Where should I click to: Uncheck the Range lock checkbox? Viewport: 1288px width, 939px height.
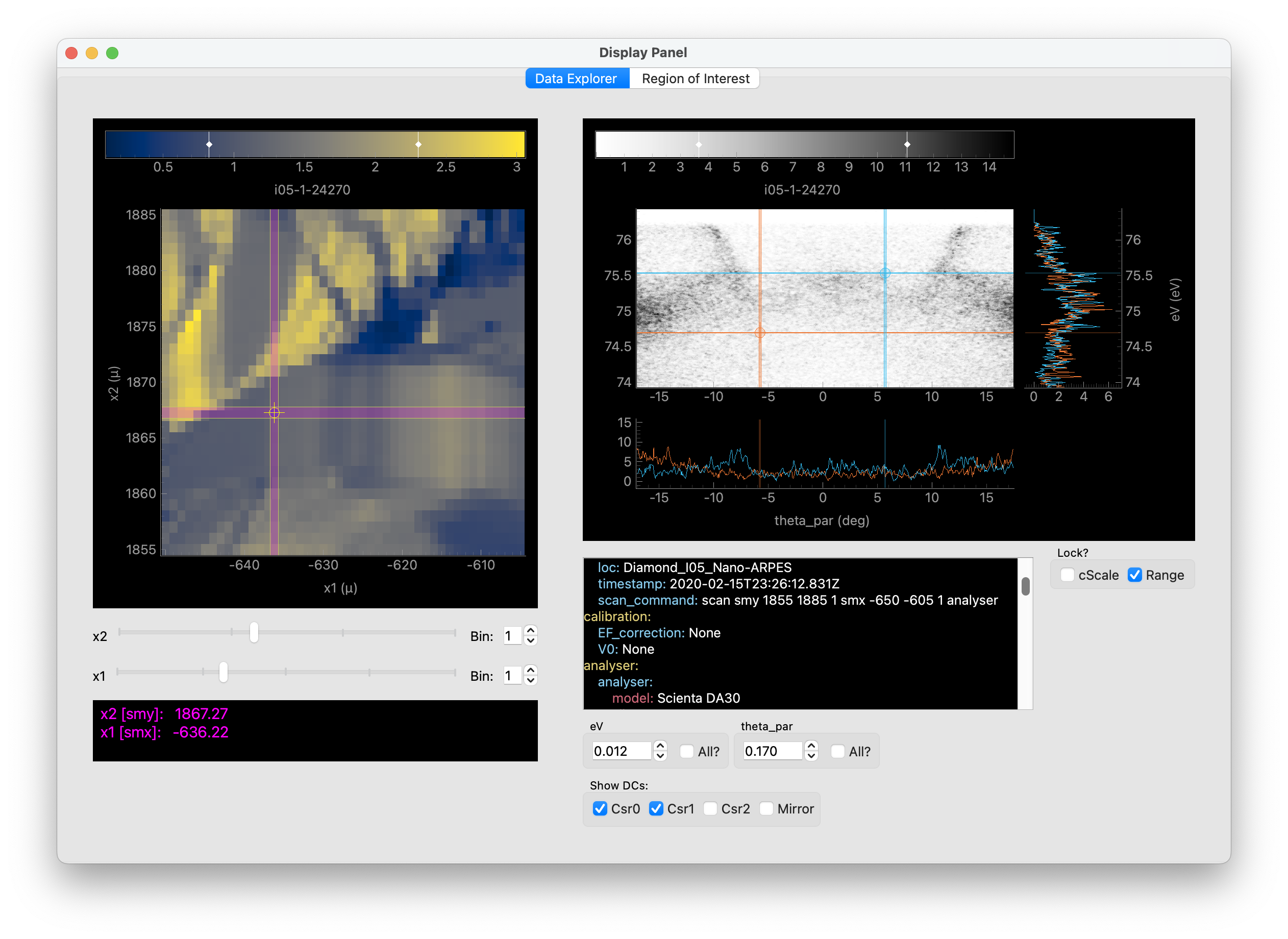pos(1134,575)
